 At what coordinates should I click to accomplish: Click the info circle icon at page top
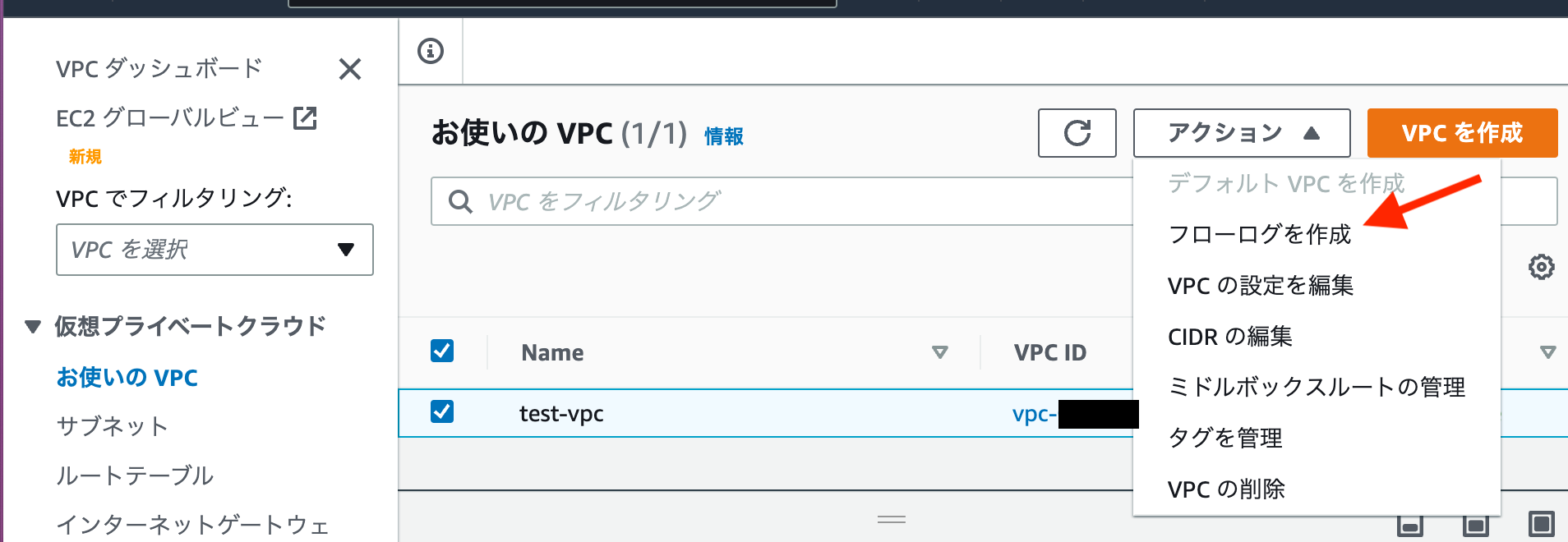(429, 49)
